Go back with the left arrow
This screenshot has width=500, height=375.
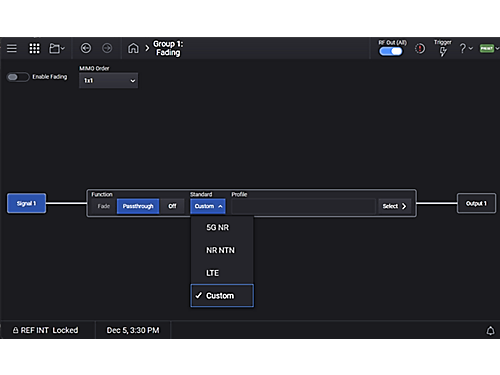point(86,48)
